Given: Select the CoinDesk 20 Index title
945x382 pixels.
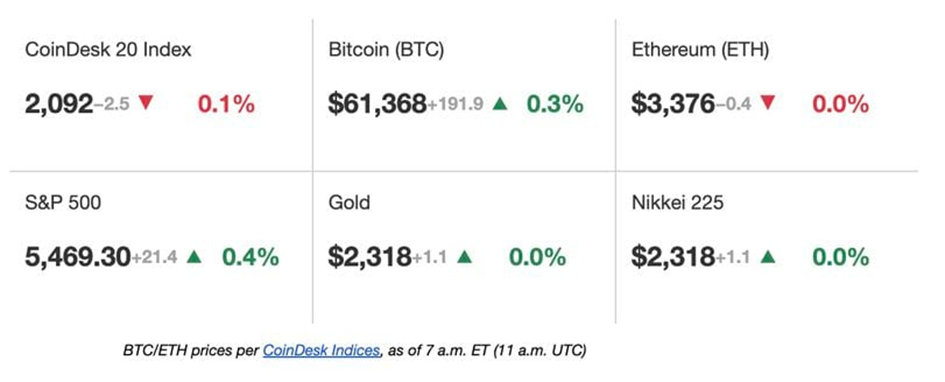Looking at the screenshot, I should coord(108,49).
